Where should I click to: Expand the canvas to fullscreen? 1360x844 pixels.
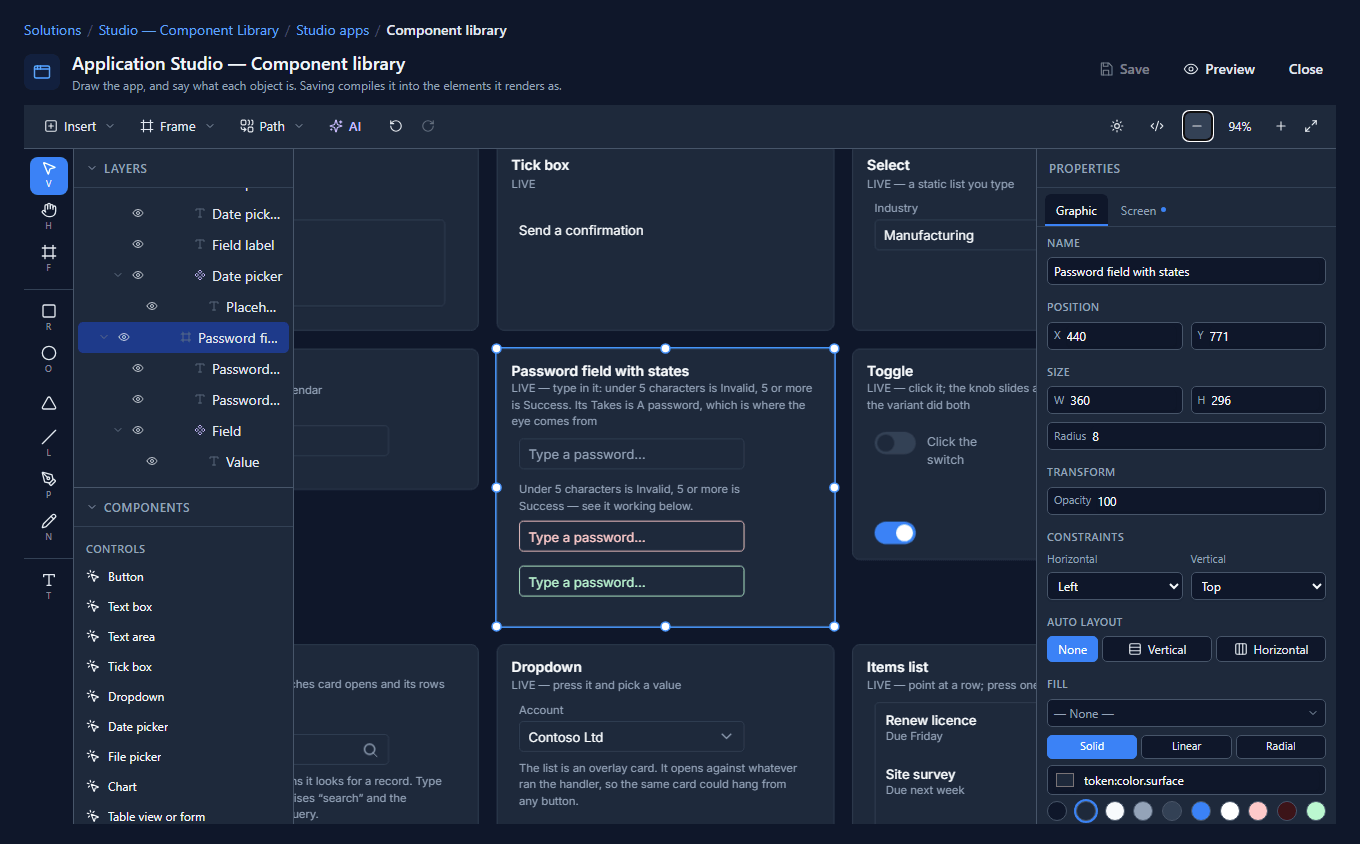click(1311, 127)
